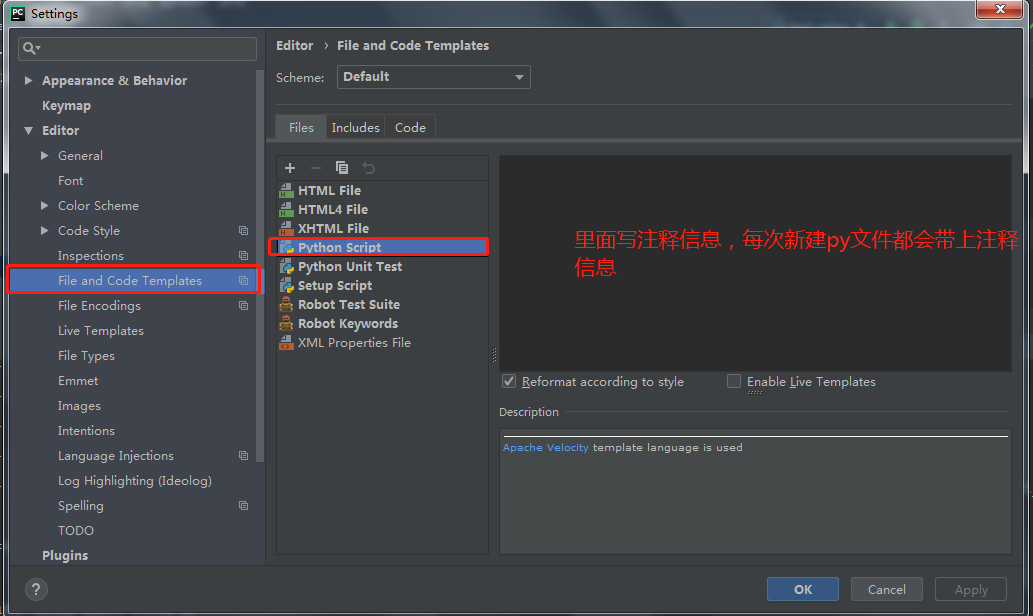Expand the Color Scheme node
The width and height of the screenshot is (1033, 616).
(45, 206)
